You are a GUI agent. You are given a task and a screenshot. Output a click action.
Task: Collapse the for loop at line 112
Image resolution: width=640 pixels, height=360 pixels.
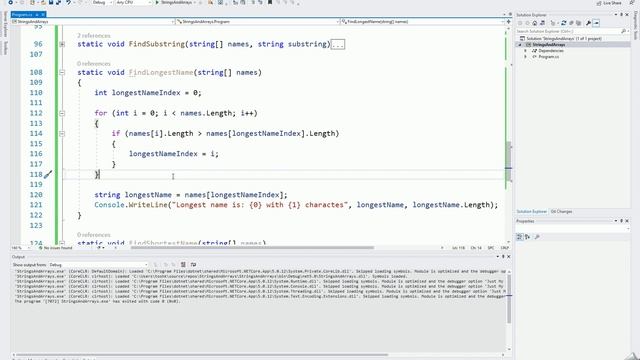[x=62, y=113]
